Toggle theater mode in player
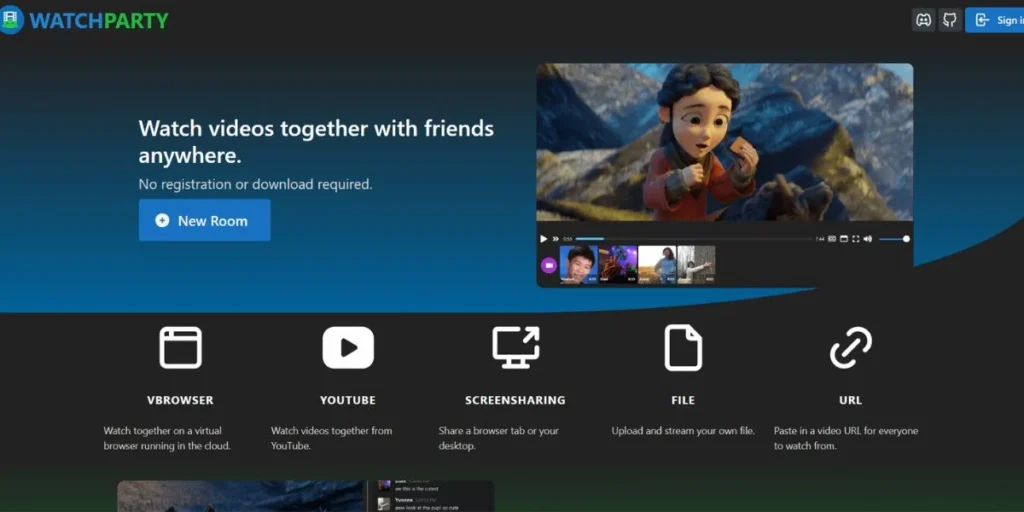 tap(844, 239)
